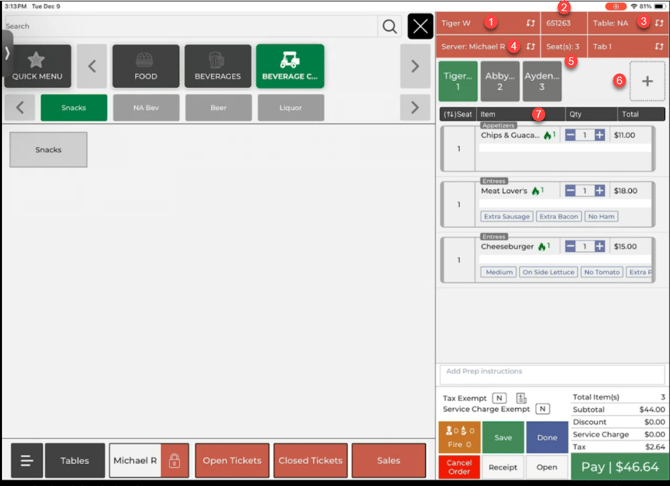Open the Quick Menu star button
This screenshot has width=670, height=486.
[x=37, y=66]
